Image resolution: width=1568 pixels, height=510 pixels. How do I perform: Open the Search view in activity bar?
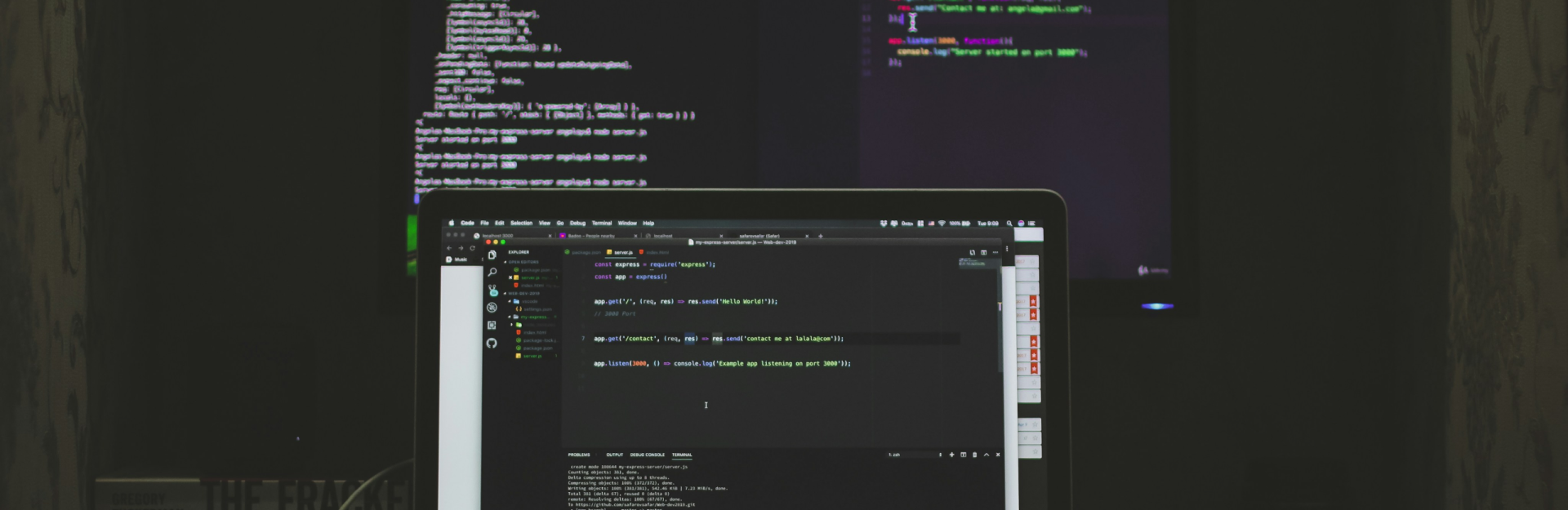[492, 273]
